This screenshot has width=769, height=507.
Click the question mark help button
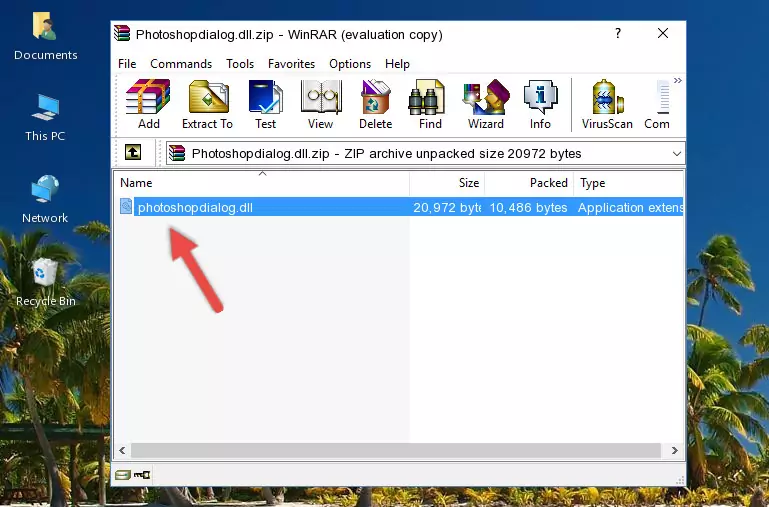pos(618,33)
